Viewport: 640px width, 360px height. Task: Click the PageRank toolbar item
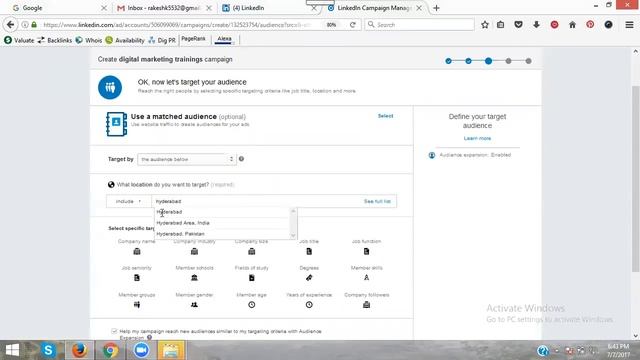[193, 39]
